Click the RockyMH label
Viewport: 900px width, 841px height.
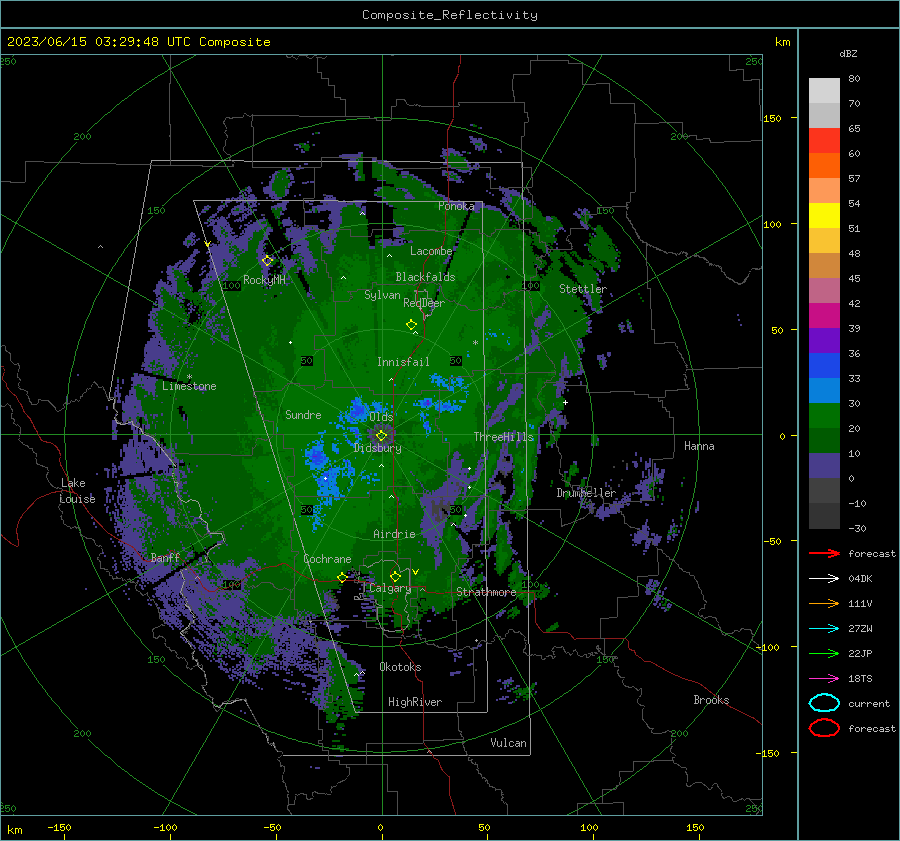pos(264,280)
